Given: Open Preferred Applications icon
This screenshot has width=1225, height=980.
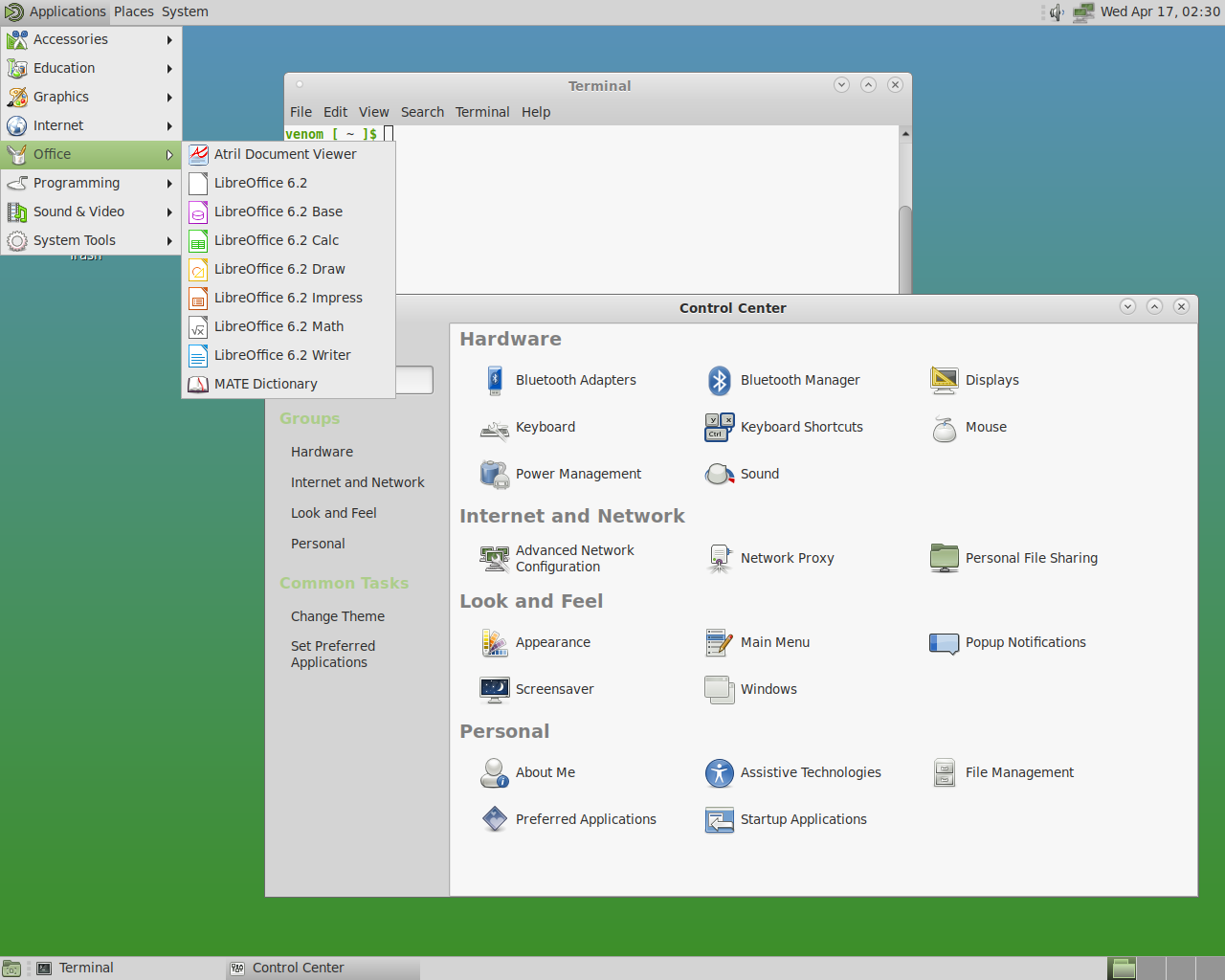Looking at the screenshot, I should (495, 819).
